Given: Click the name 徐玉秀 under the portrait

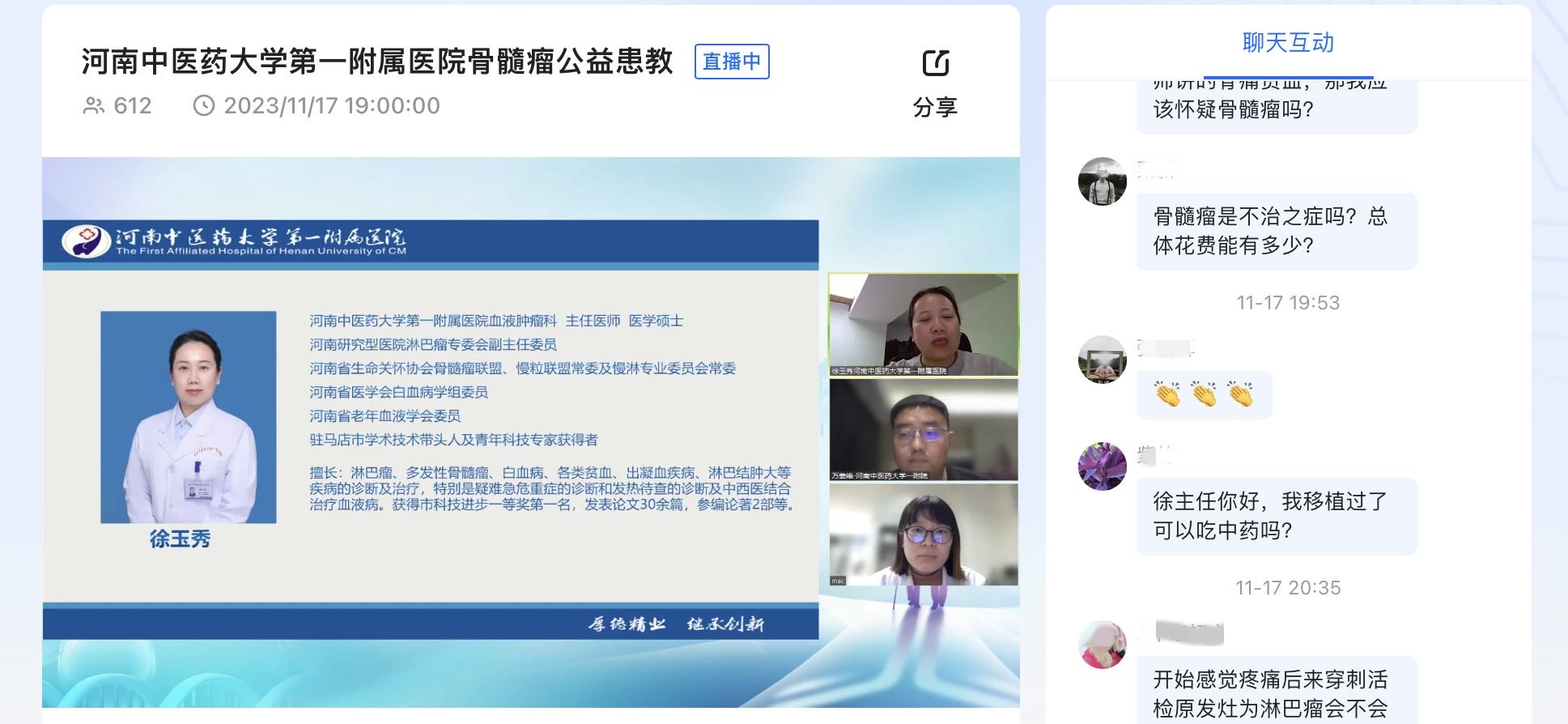Looking at the screenshot, I should pyautogui.click(x=180, y=539).
